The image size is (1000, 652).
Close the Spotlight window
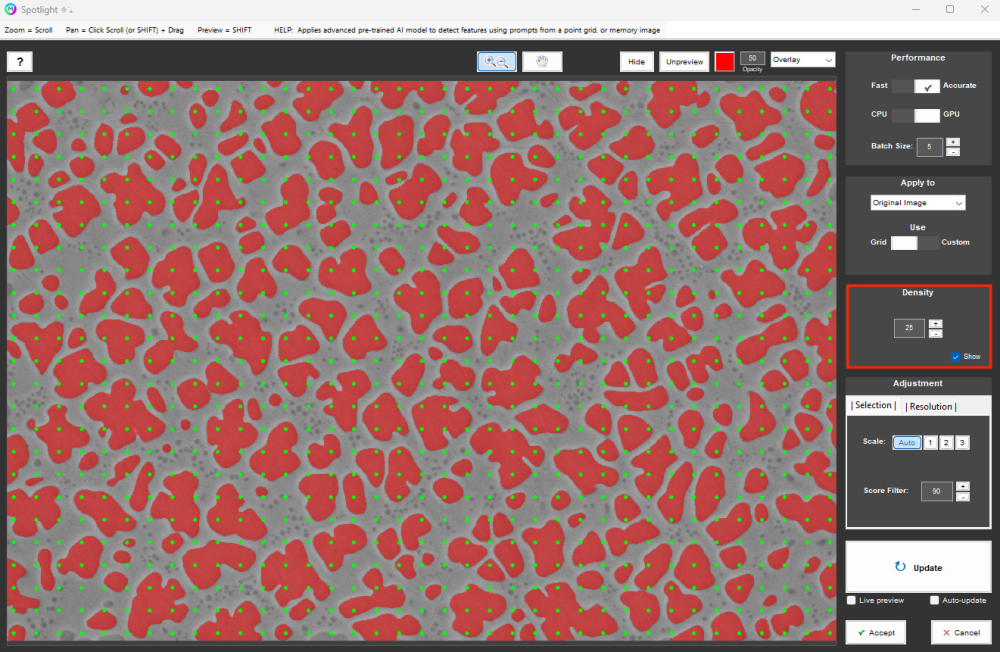(x=984, y=10)
